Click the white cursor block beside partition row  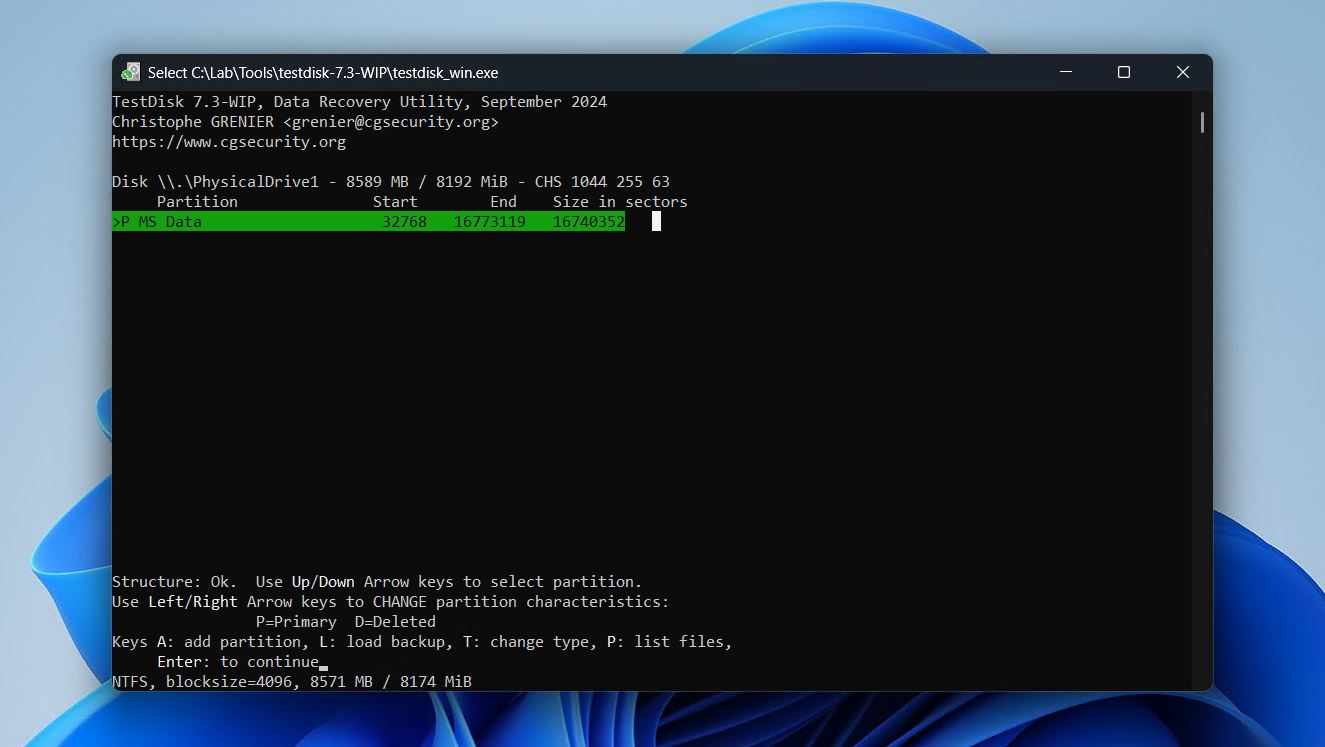click(x=656, y=222)
